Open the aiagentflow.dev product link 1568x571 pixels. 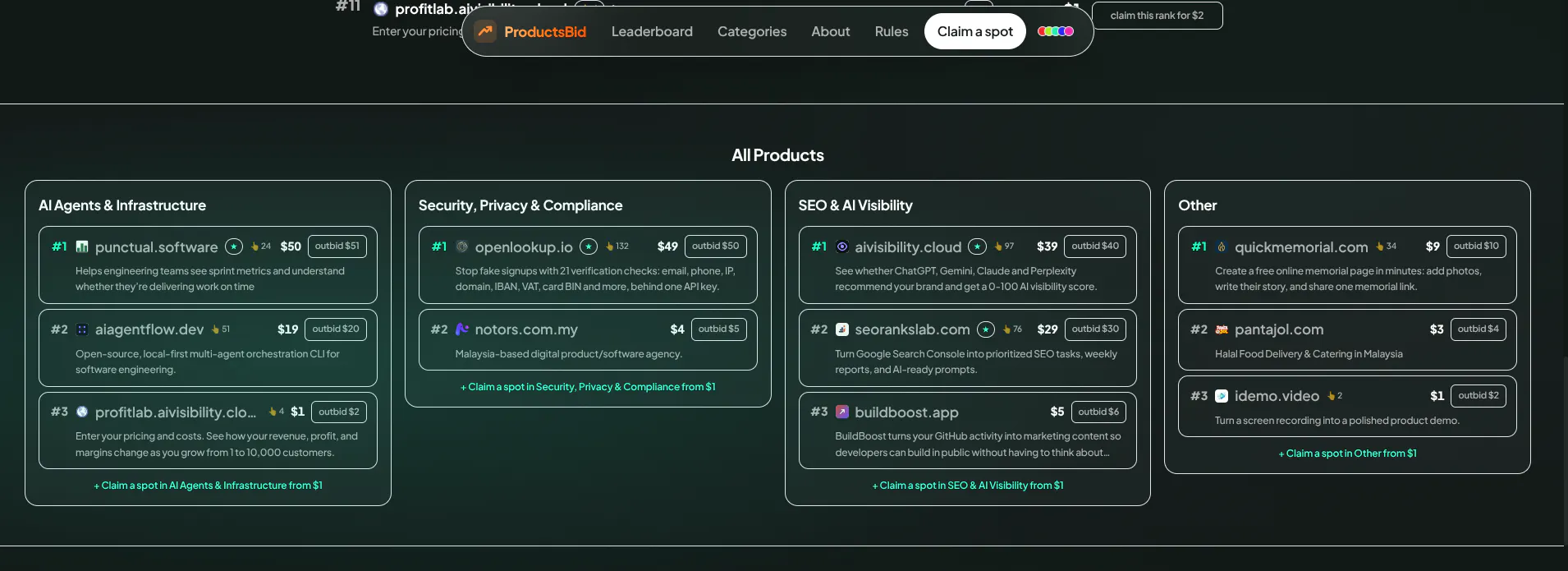pos(149,329)
